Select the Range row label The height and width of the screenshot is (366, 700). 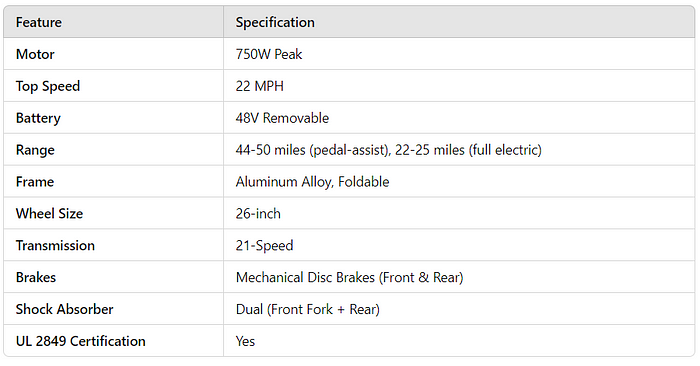point(35,150)
